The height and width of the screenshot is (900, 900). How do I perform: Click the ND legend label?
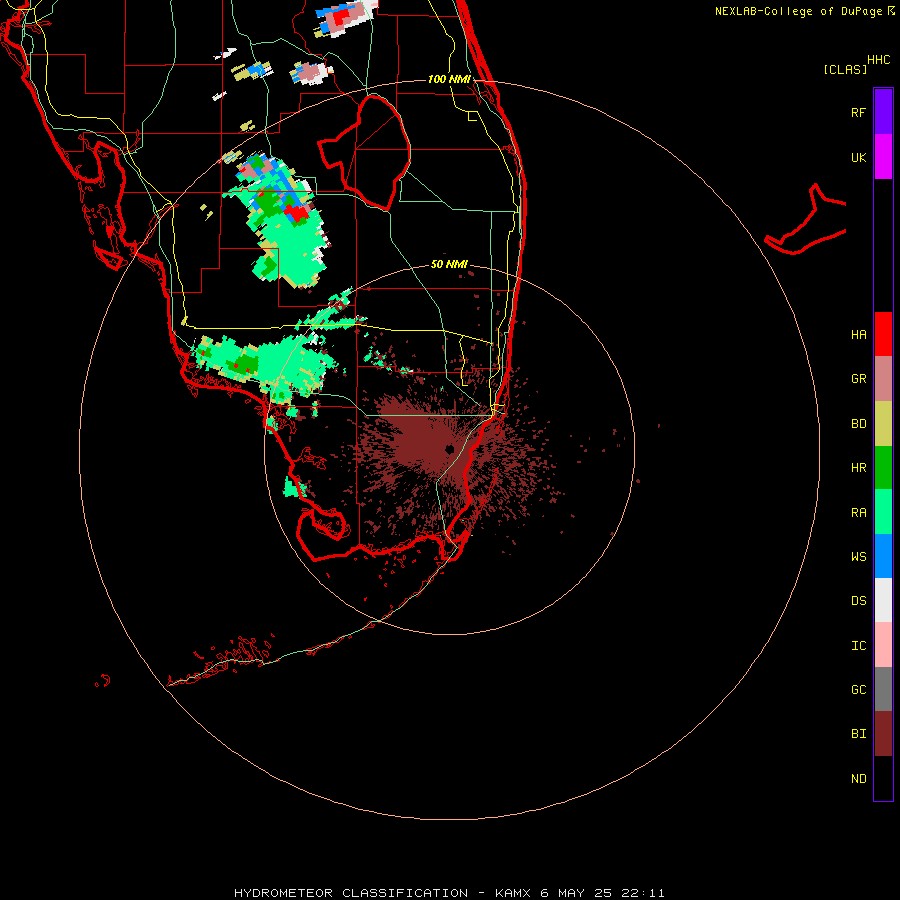(858, 778)
